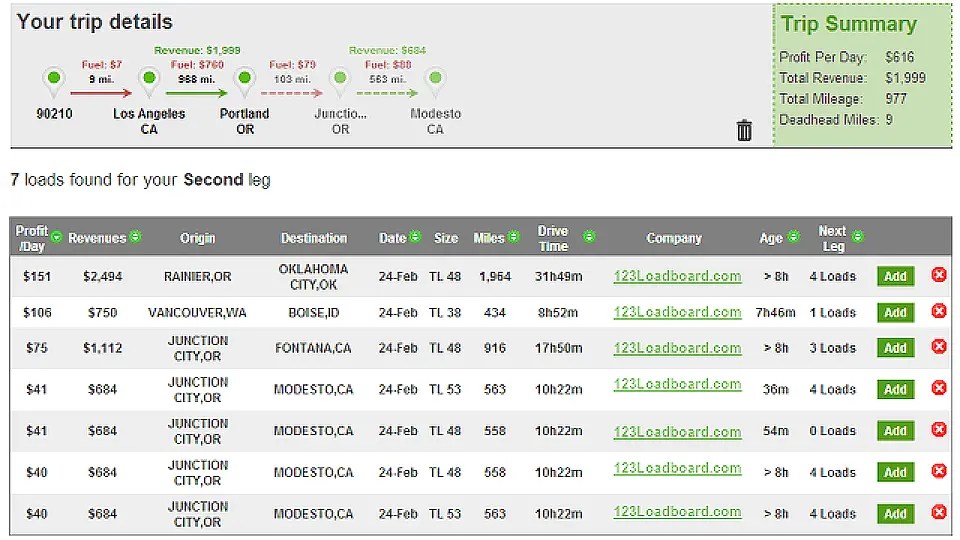The image size is (960, 540).
Task: Remove the Rainier,OR load row
Action: coord(939,275)
